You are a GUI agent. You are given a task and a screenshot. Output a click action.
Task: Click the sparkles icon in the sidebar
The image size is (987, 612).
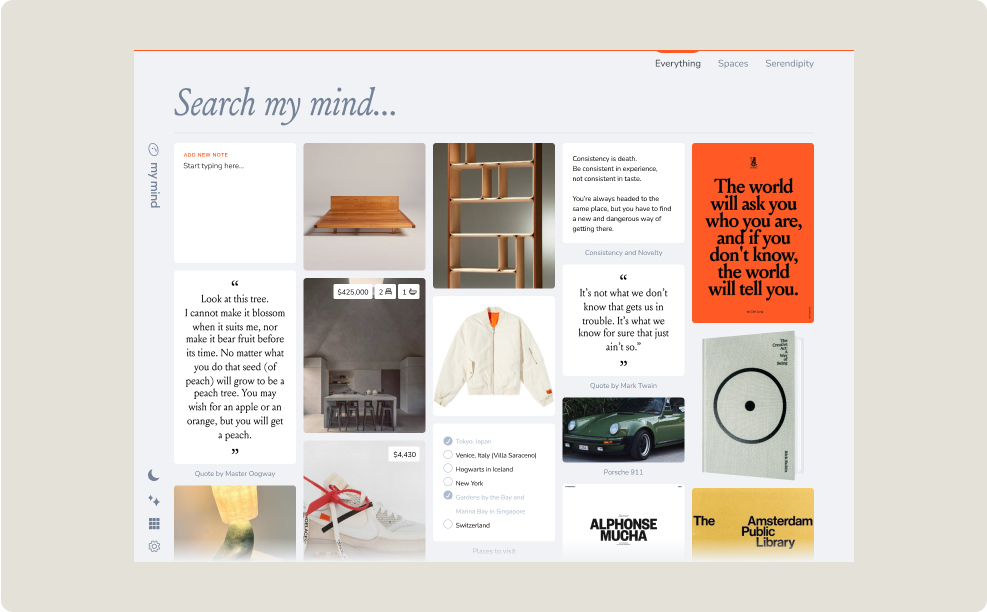coord(154,500)
